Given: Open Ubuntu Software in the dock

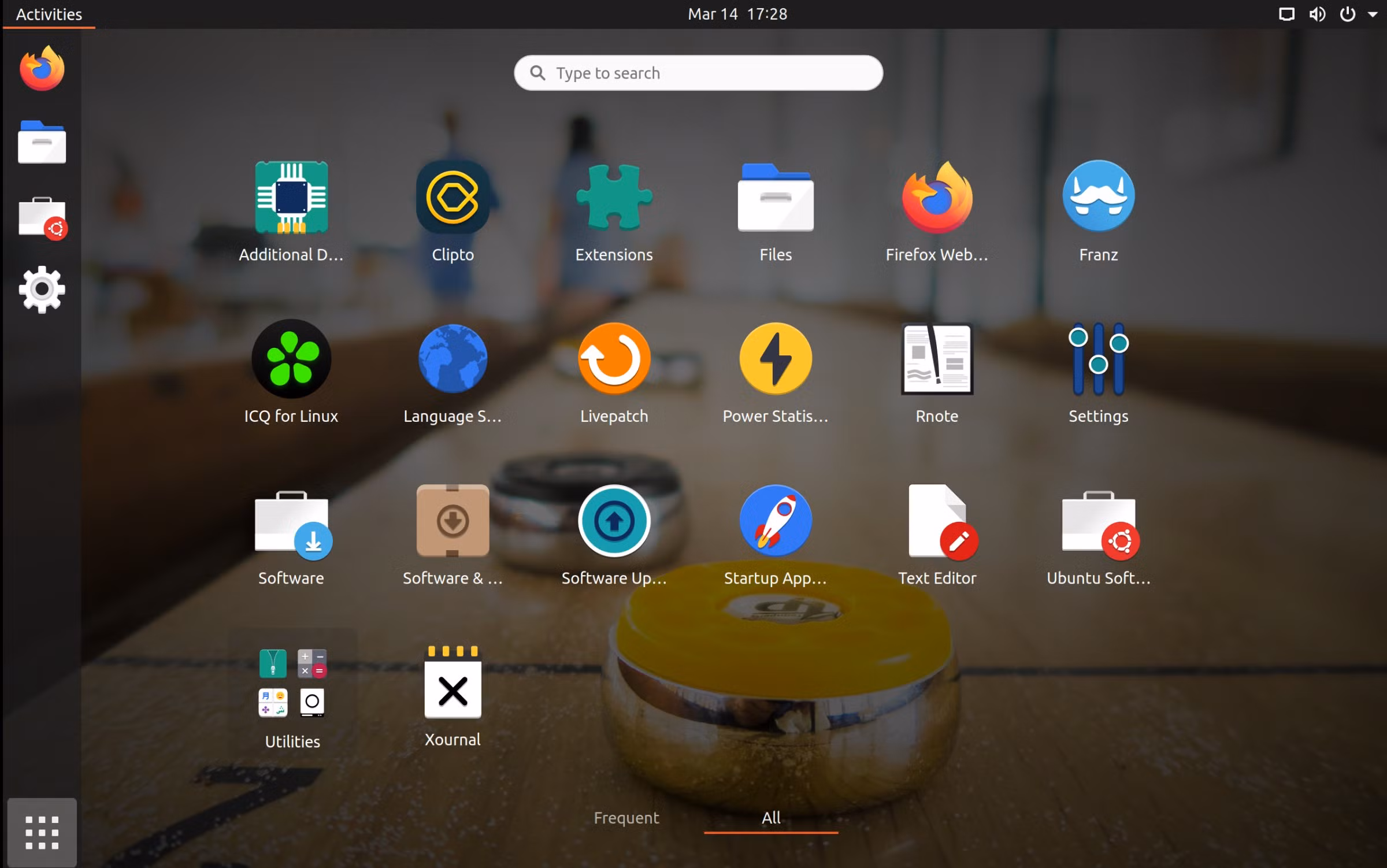Looking at the screenshot, I should 43,218.
